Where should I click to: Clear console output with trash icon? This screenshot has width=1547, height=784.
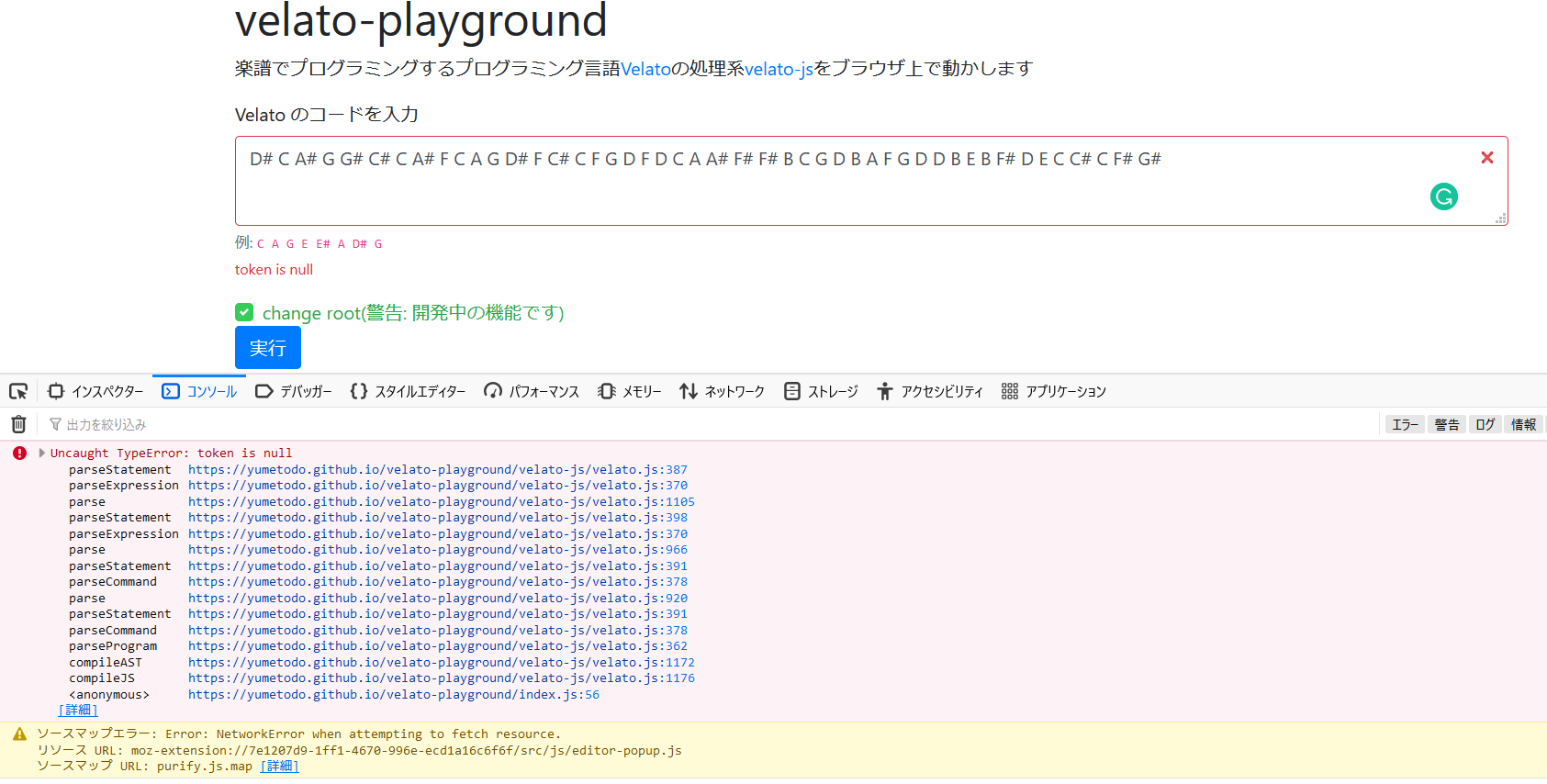point(18,424)
